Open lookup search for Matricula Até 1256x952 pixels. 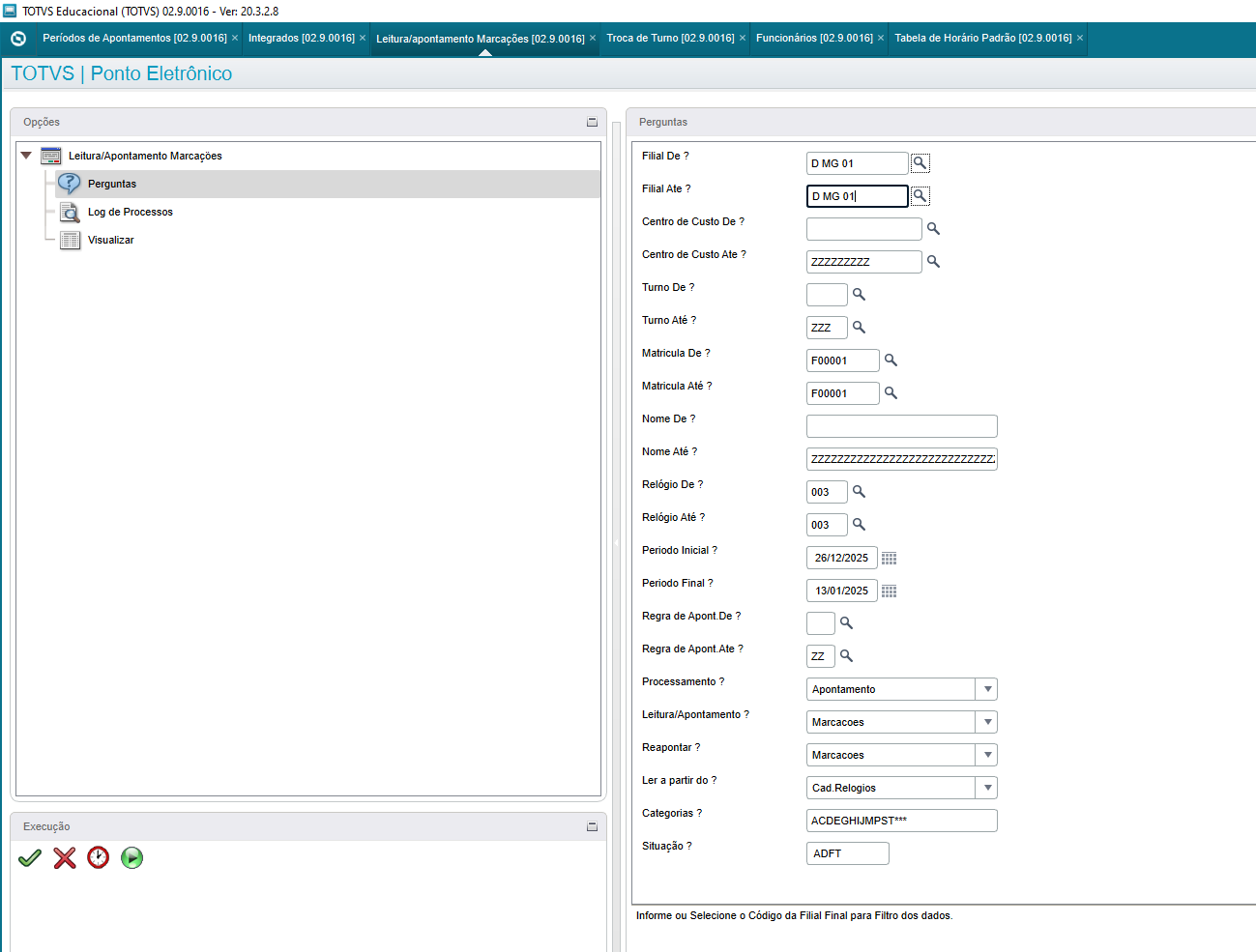(891, 393)
